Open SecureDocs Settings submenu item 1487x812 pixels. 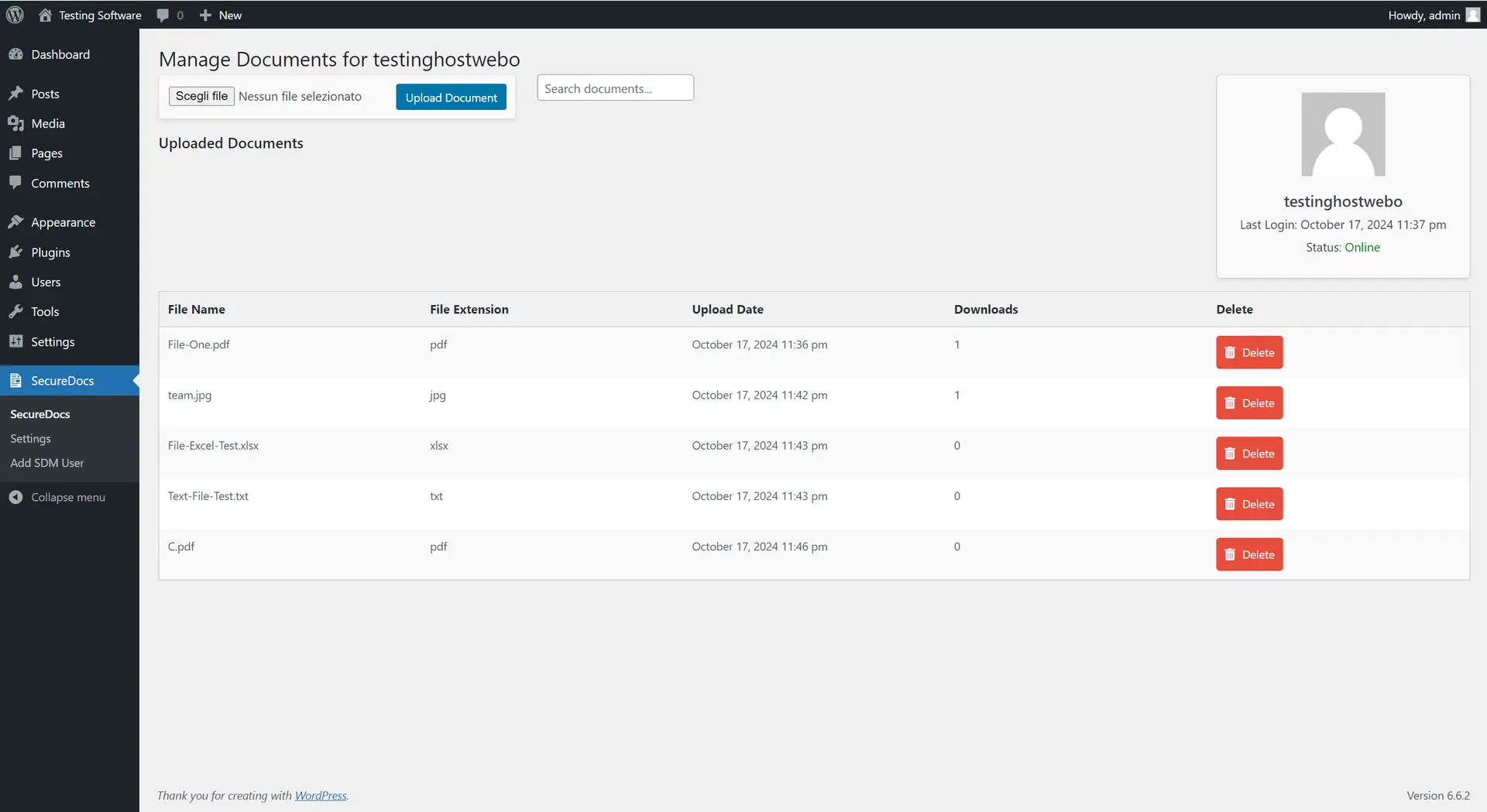click(x=30, y=439)
